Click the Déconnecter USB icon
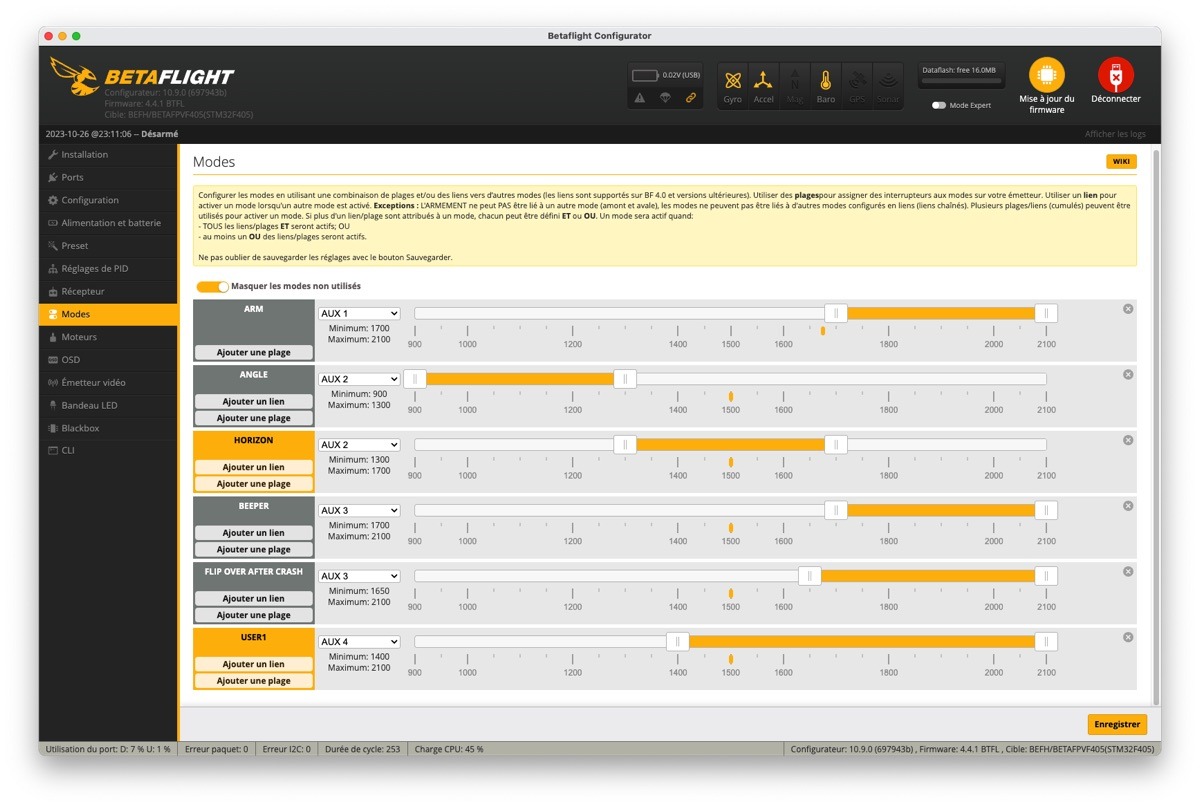This screenshot has height=807, width=1200. 1116,75
